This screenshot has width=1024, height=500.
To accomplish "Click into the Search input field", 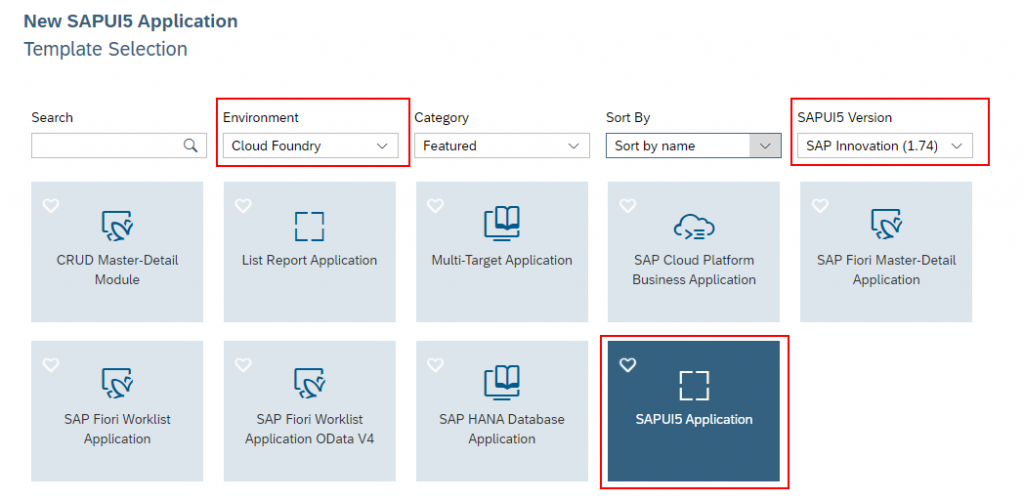I will coord(119,146).
